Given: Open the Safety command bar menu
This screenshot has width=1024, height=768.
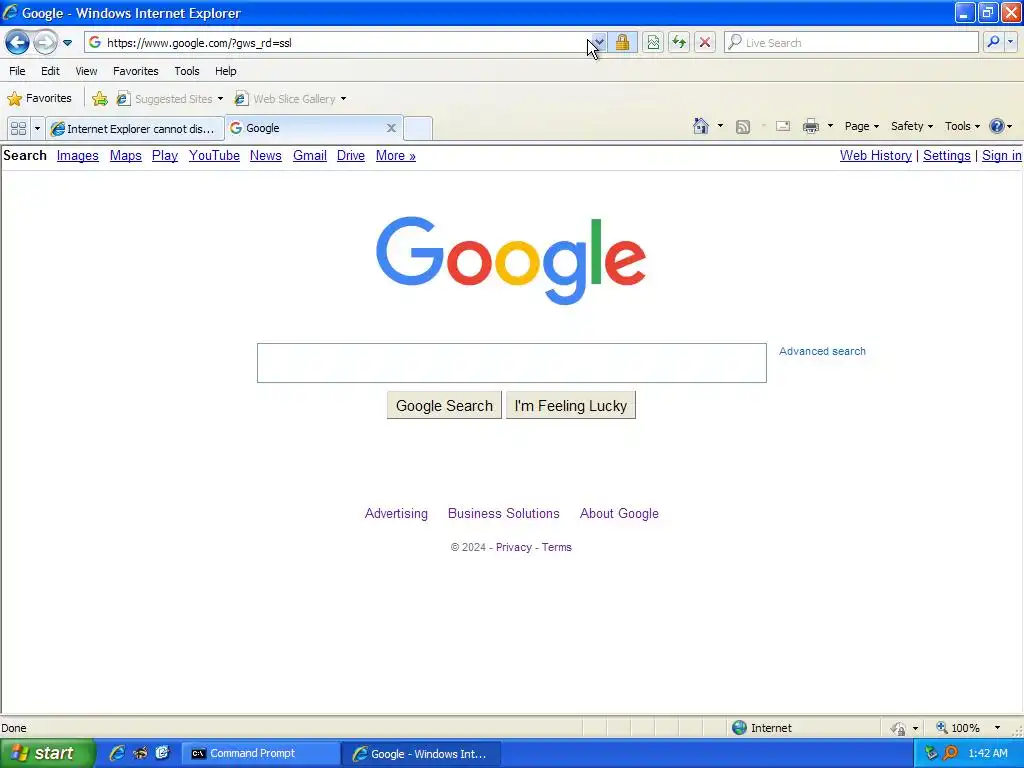Looking at the screenshot, I should point(912,126).
